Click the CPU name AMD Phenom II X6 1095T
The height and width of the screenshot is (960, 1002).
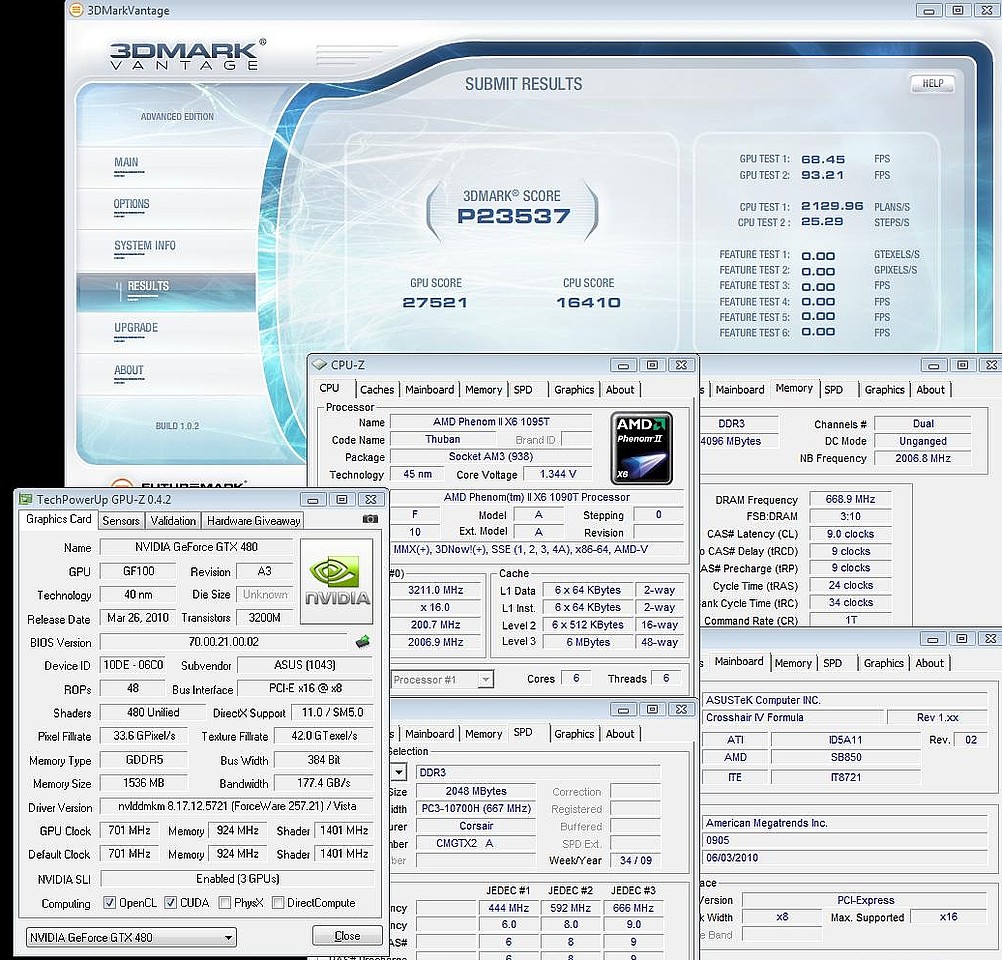(491, 422)
